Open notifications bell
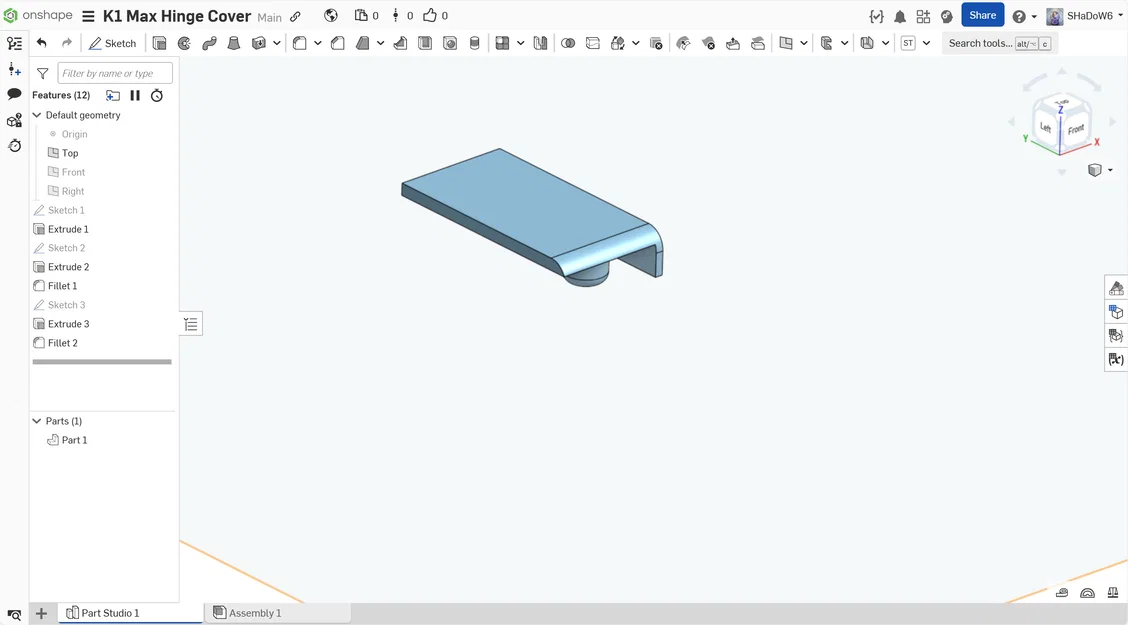This screenshot has width=1128, height=625. tap(900, 16)
